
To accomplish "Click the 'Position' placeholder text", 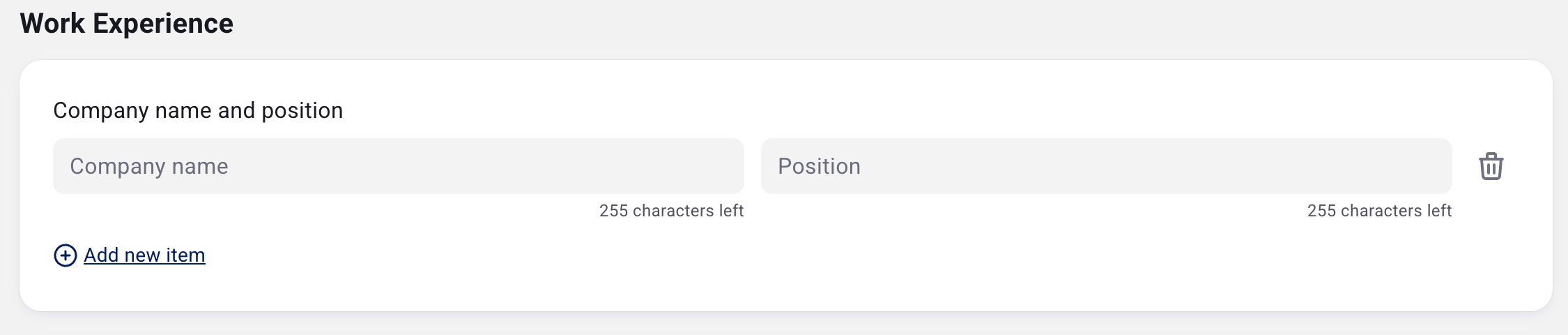I will point(819,166).
